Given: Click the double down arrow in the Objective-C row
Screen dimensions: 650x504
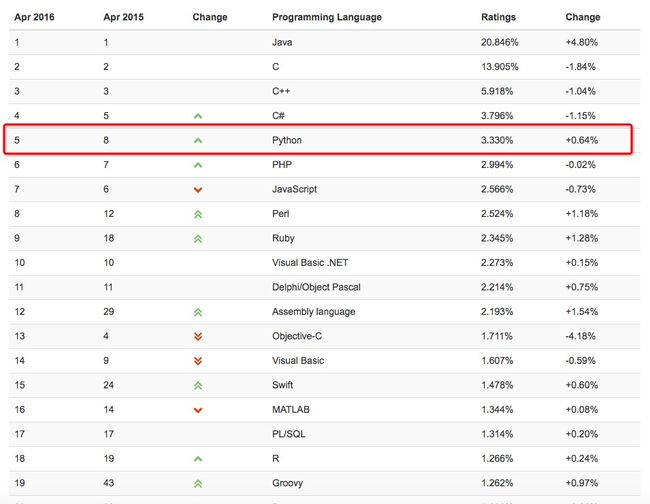Looking at the screenshot, I should pyautogui.click(x=198, y=336).
